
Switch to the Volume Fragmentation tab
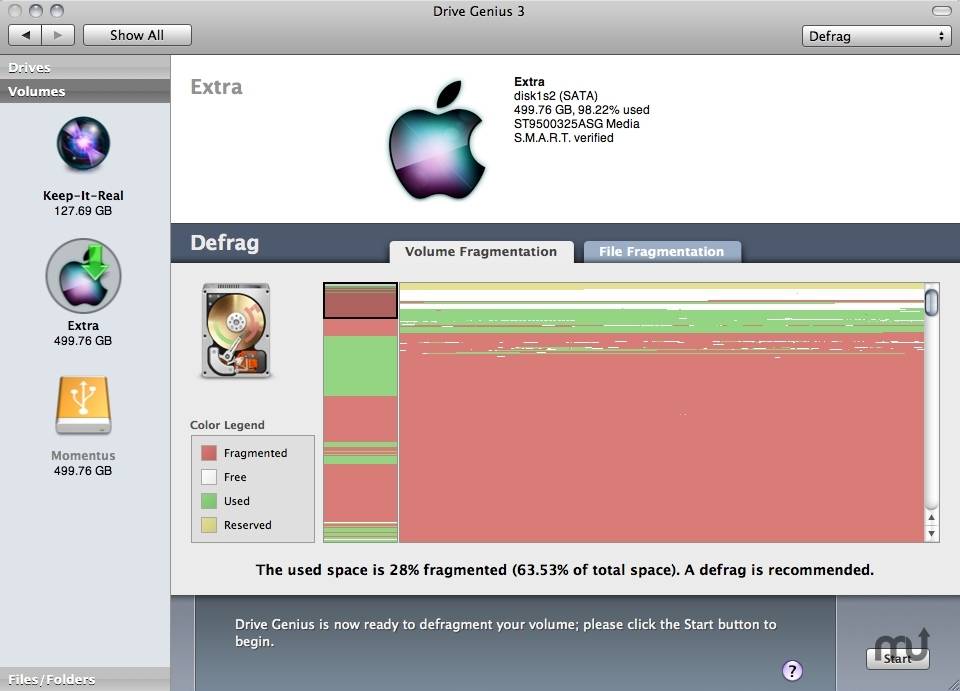tap(481, 252)
